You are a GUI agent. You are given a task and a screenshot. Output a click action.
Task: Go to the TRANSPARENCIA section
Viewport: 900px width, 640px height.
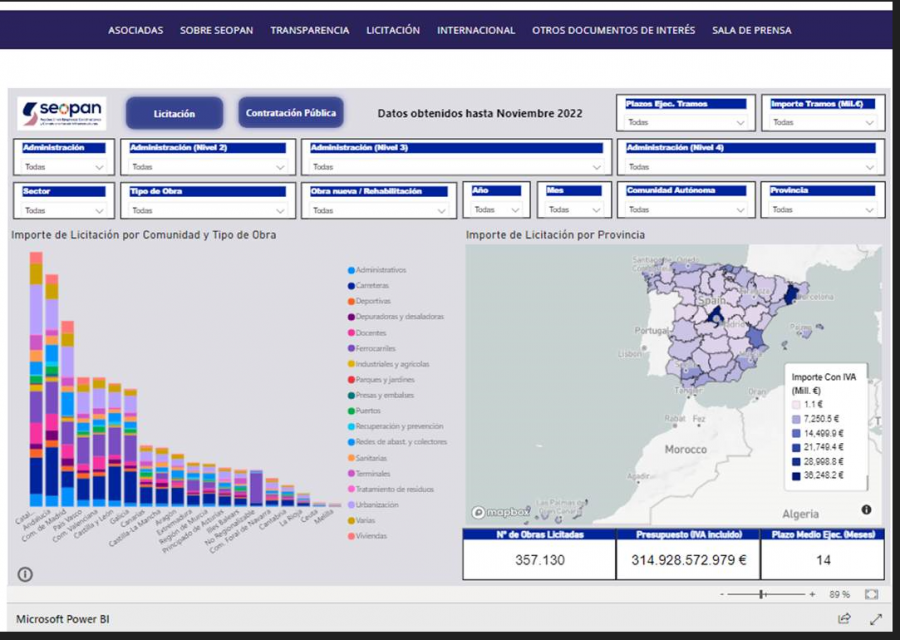pyautogui.click(x=310, y=30)
